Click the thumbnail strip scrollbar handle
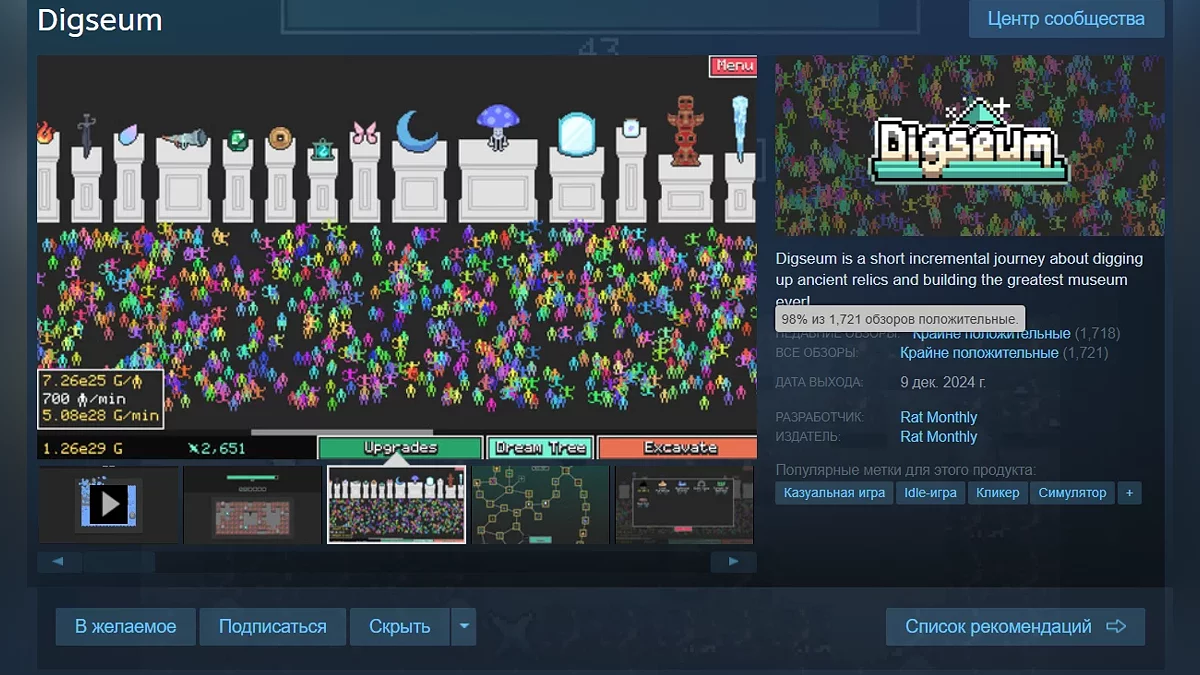The width and height of the screenshot is (1200, 675). click(x=119, y=562)
